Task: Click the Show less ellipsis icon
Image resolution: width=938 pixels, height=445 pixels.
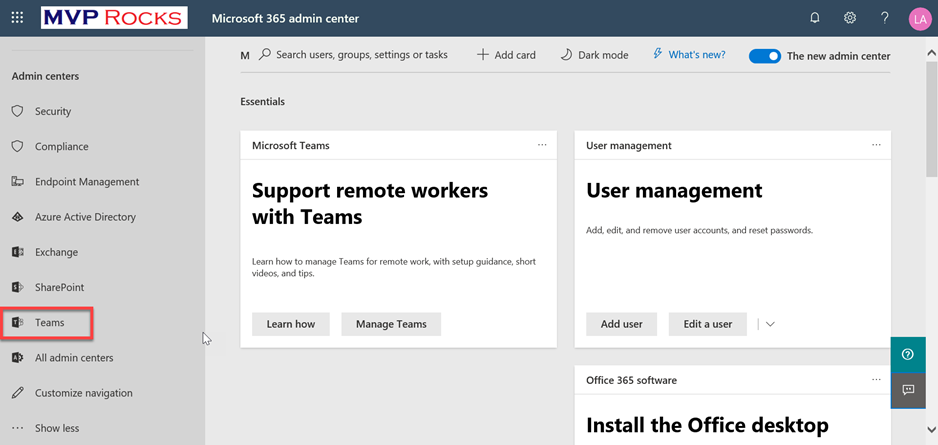Action: pos(17,428)
